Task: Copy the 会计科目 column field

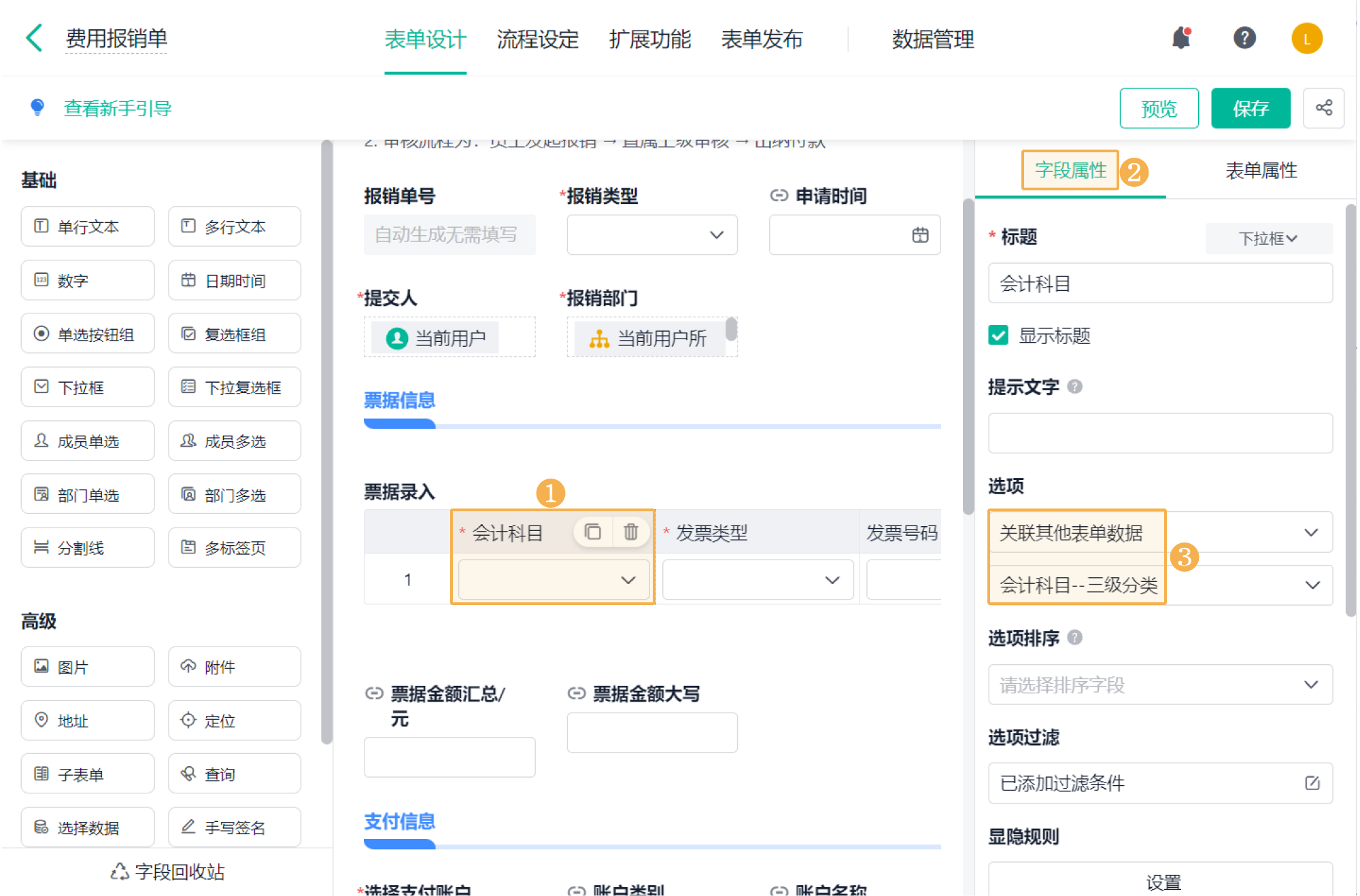Action: point(593,532)
